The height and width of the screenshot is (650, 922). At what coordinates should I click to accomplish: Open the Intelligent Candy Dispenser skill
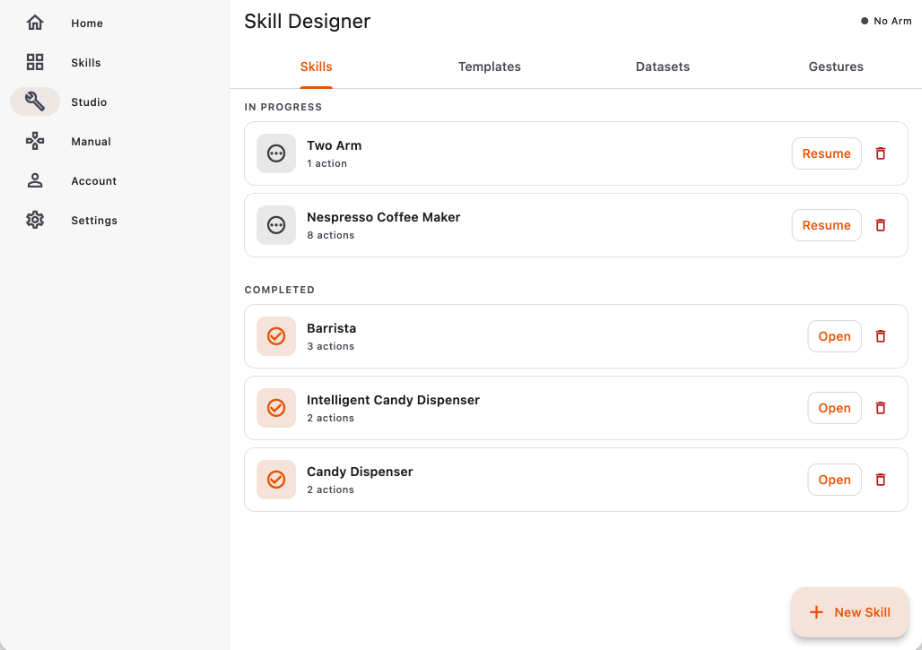[834, 408]
